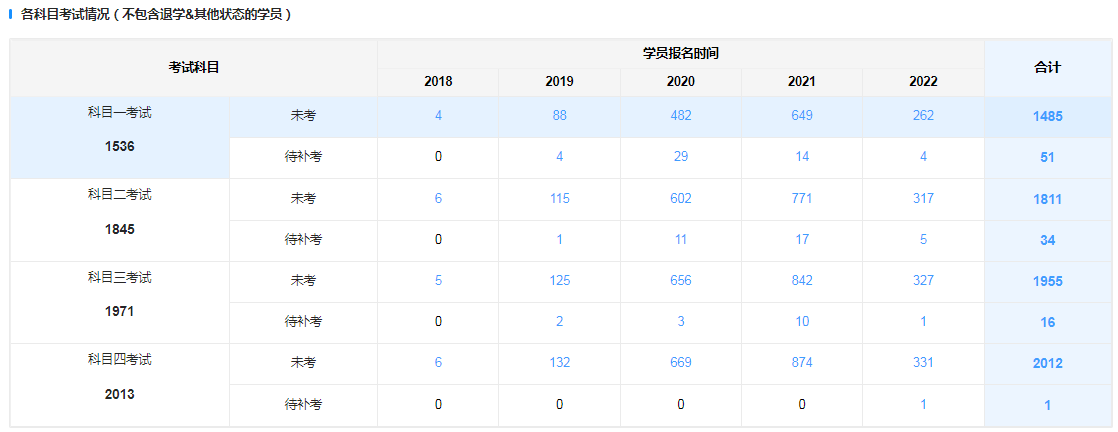Open 科目一 未考 2022 value 262
1118x432 pixels.
[x=923, y=115]
